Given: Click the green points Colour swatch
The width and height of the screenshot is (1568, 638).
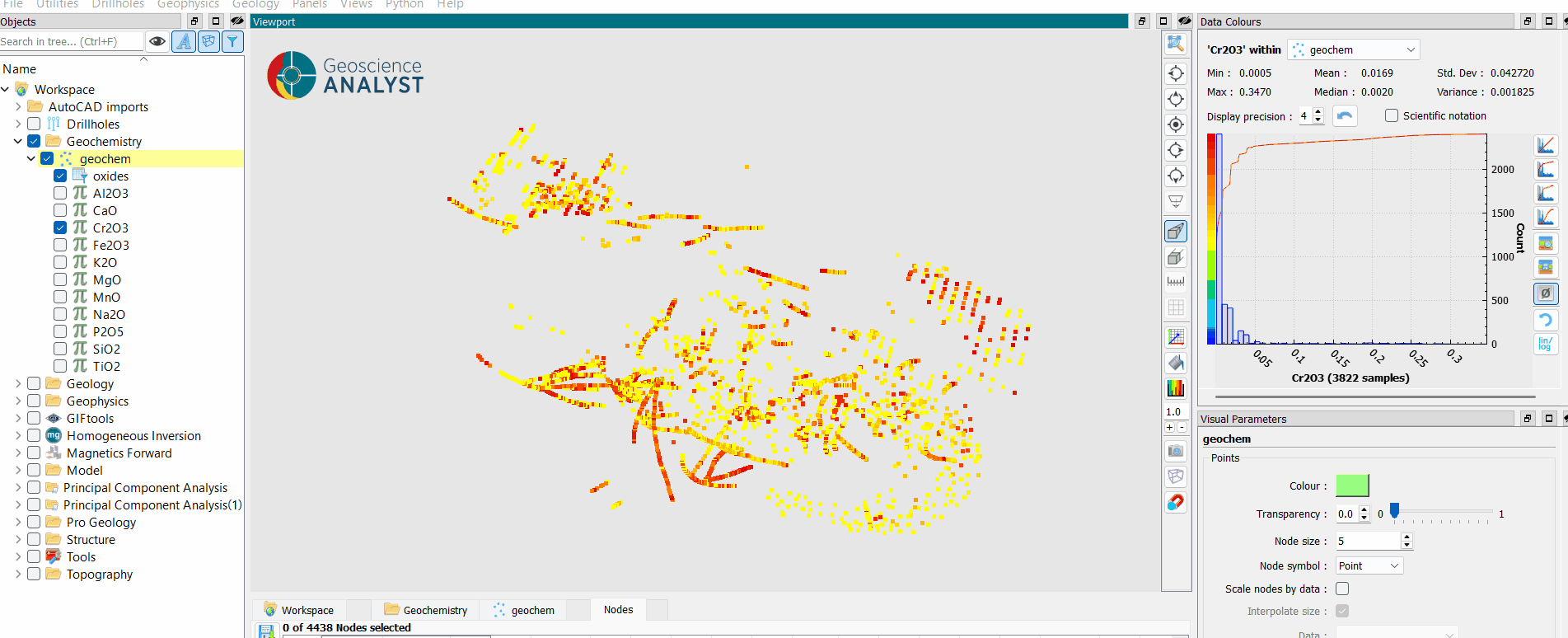Looking at the screenshot, I should point(1352,486).
